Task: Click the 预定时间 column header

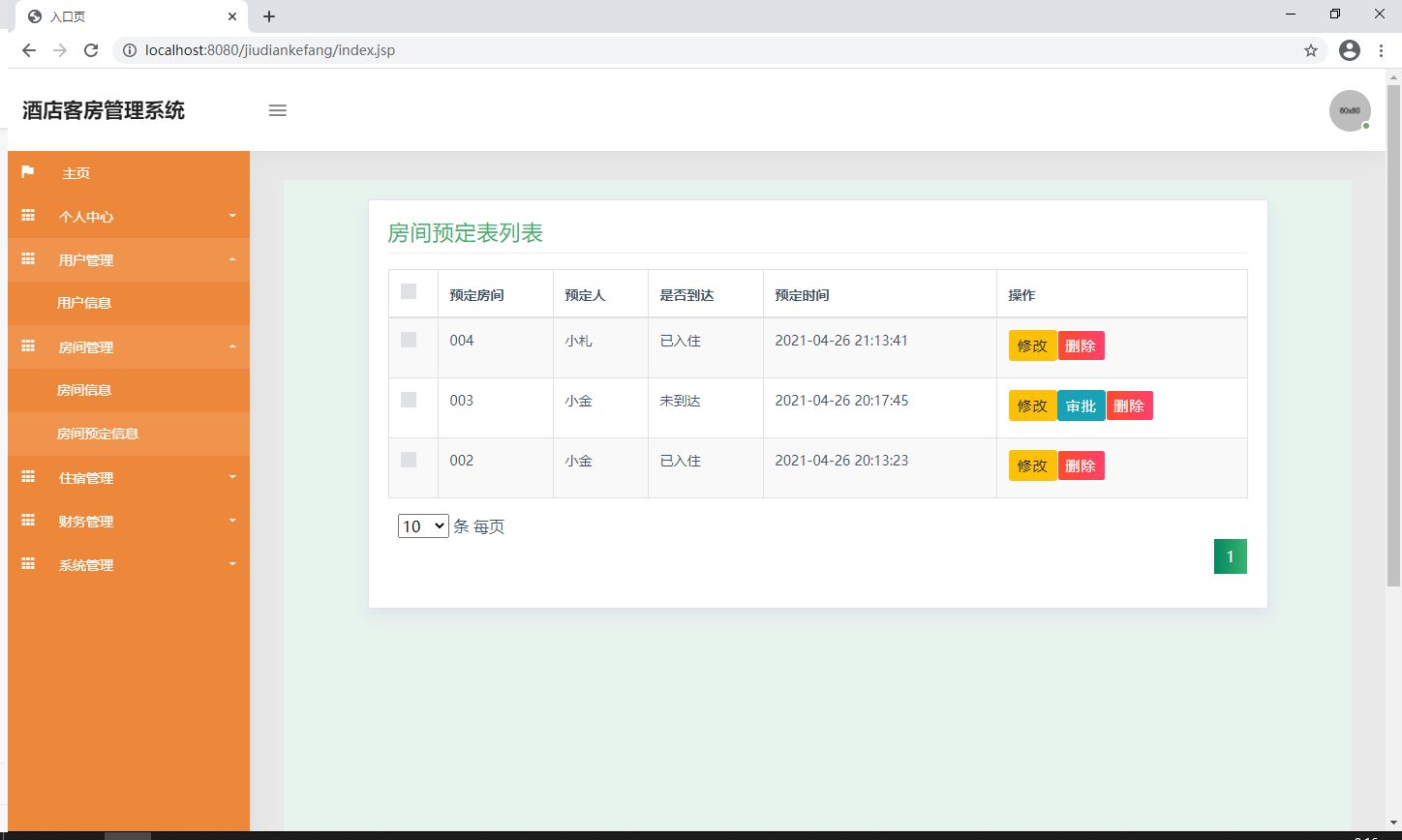Action: pyautogui.click(x=802, y=295)
